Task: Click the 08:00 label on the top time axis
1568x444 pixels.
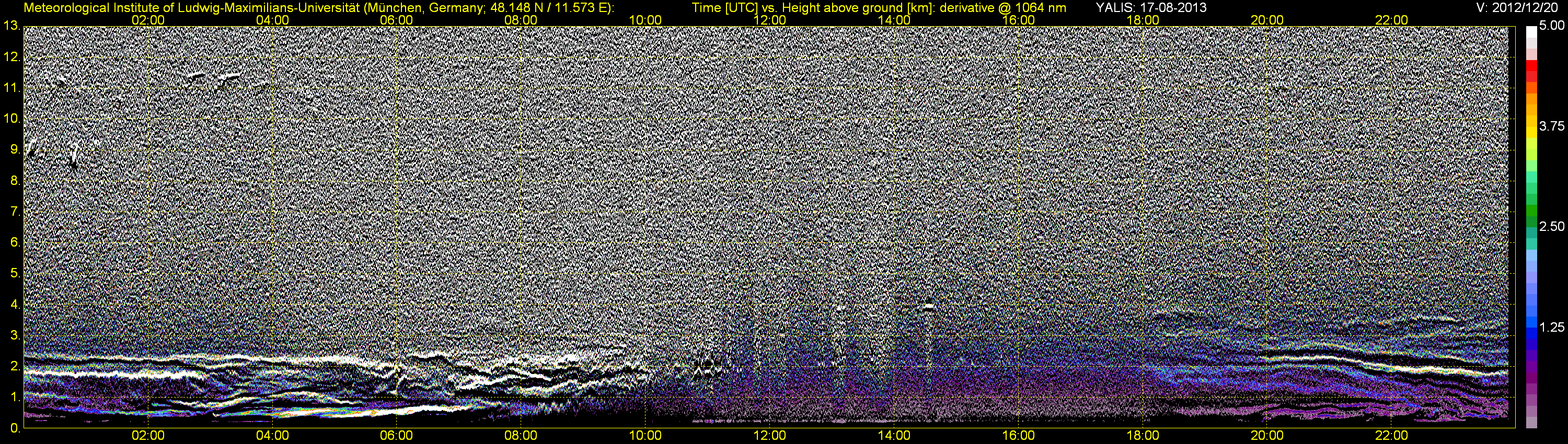Action: (x=521, y=20)
